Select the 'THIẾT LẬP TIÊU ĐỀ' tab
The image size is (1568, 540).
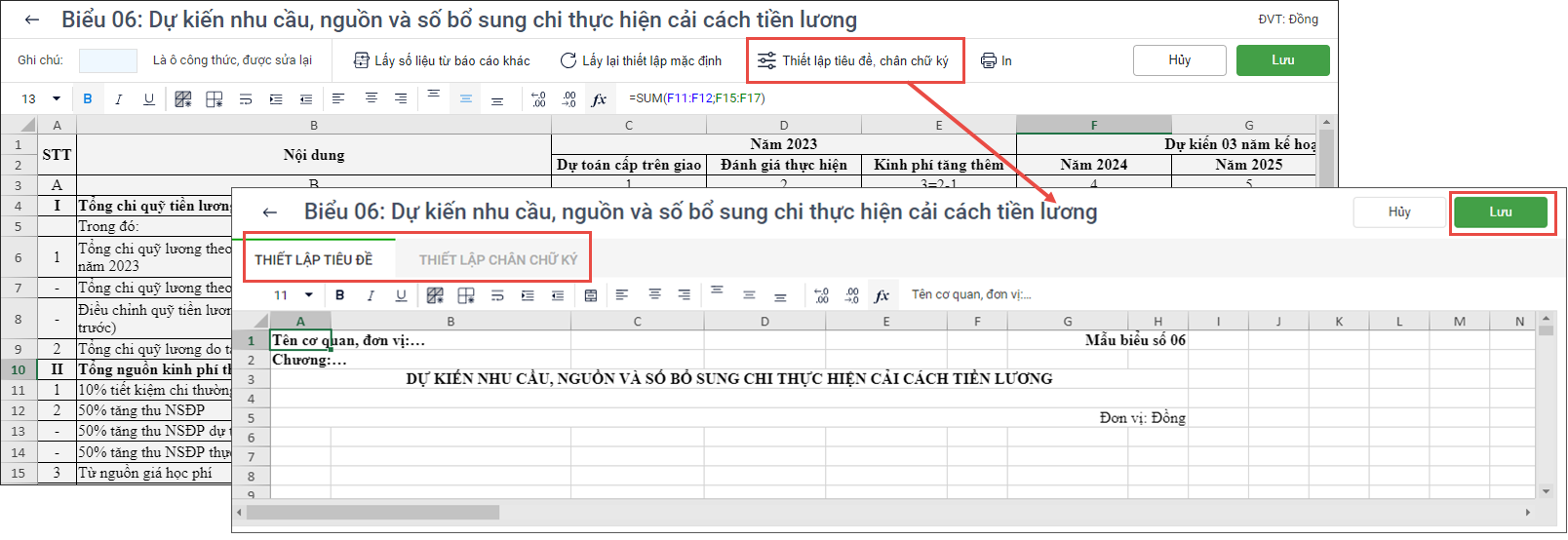point(314,259)
